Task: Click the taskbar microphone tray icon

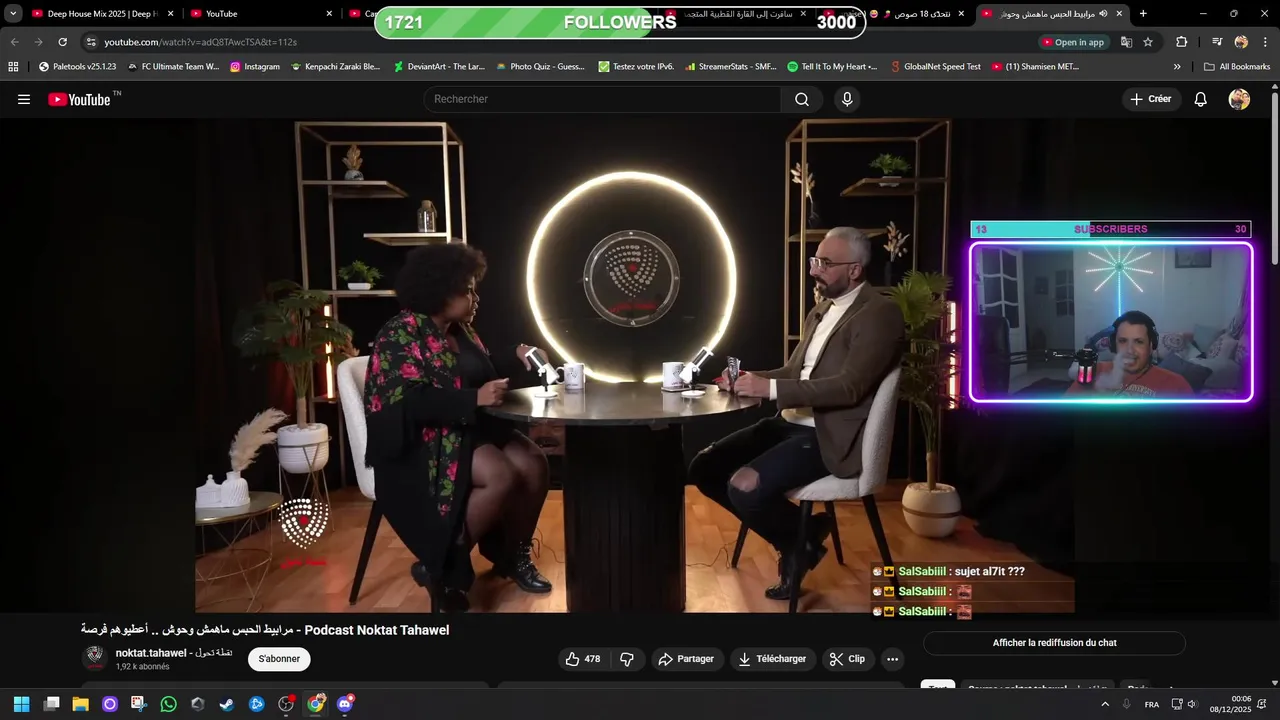Action: [1127, 704]
